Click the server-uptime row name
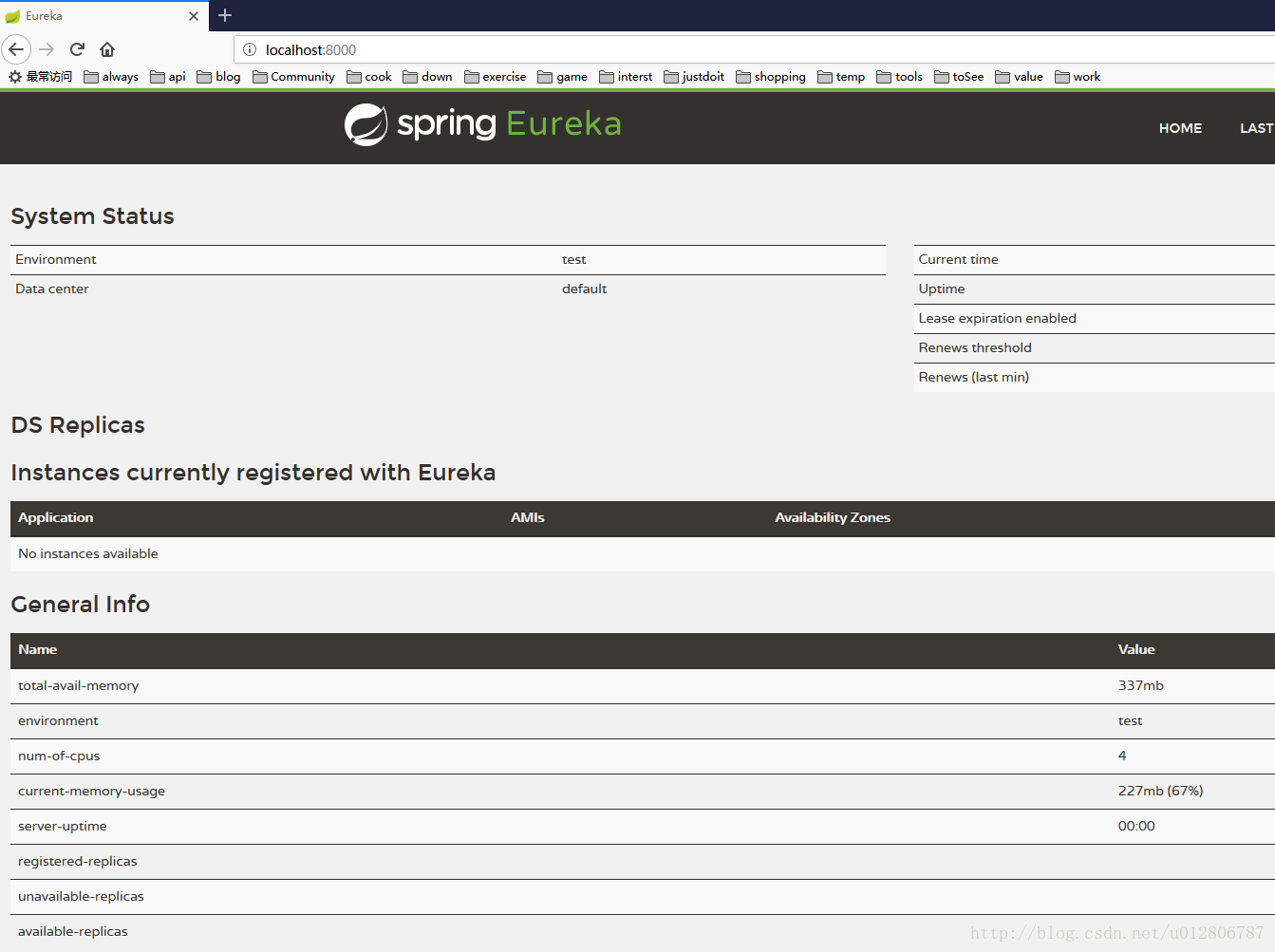The image size is (1275, 952). (63, 826)
